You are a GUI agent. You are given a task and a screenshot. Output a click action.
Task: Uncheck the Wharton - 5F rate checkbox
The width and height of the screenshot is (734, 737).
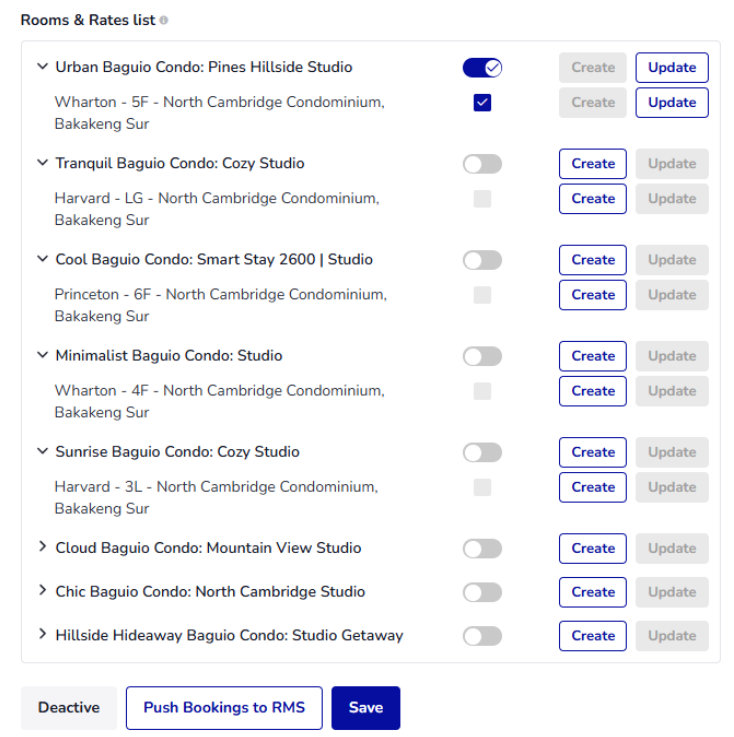[x=482, y=102]
